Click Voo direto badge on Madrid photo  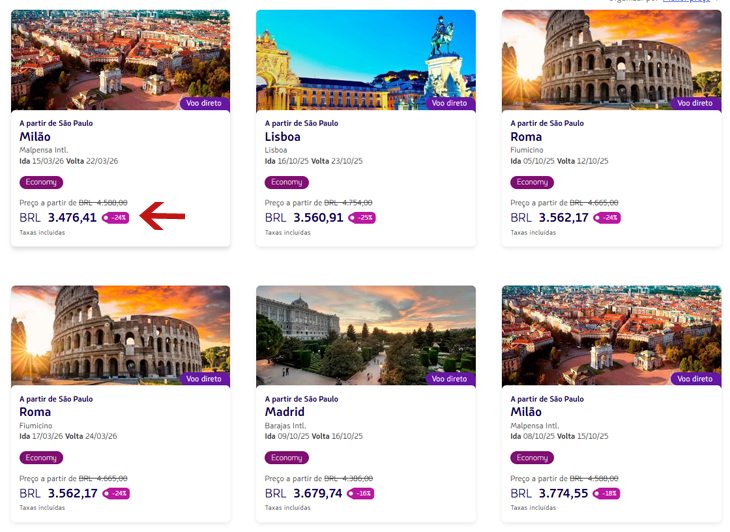(x=450, y=379)
